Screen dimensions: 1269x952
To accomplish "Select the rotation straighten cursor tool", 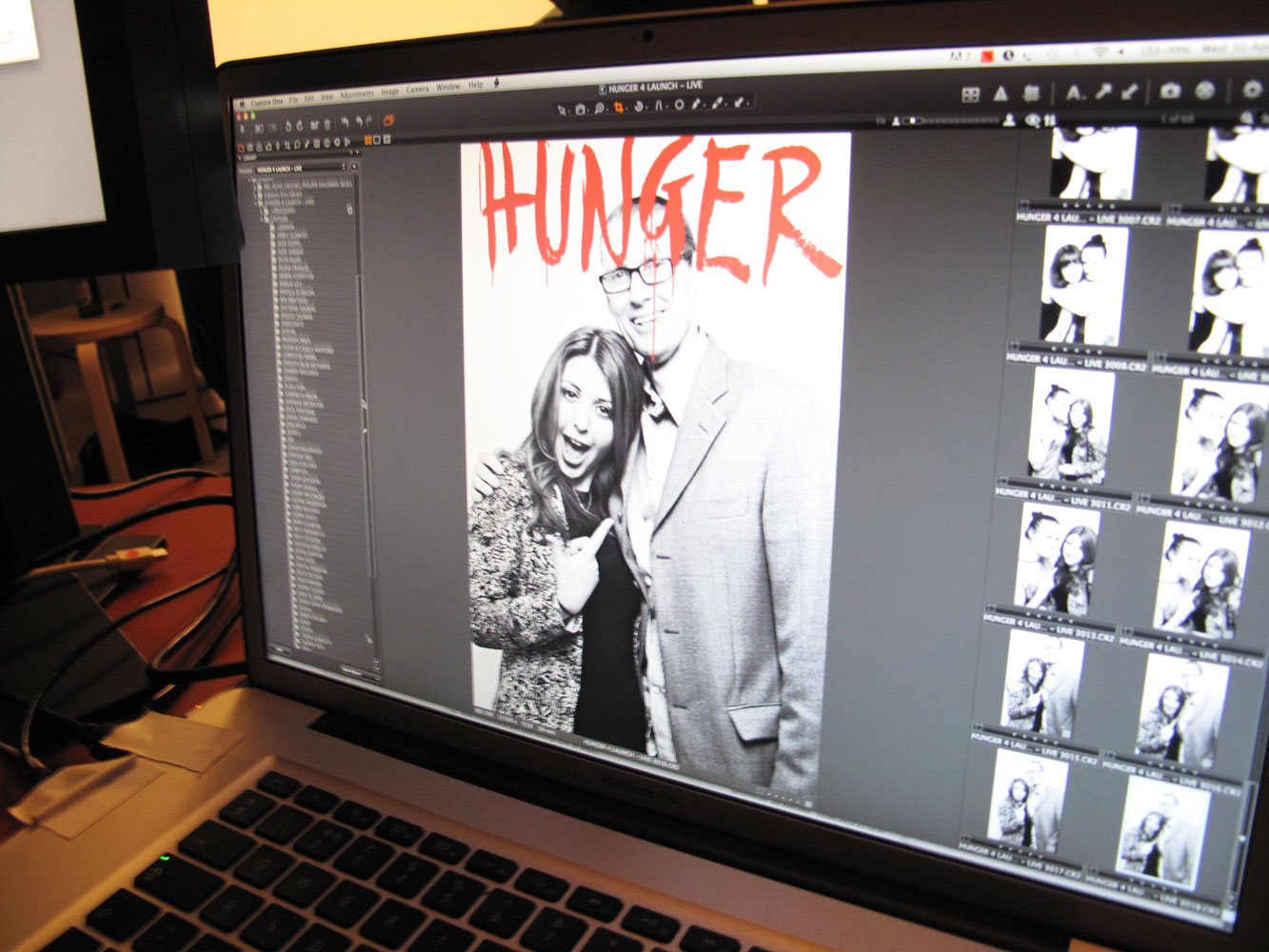I will 639,106.
